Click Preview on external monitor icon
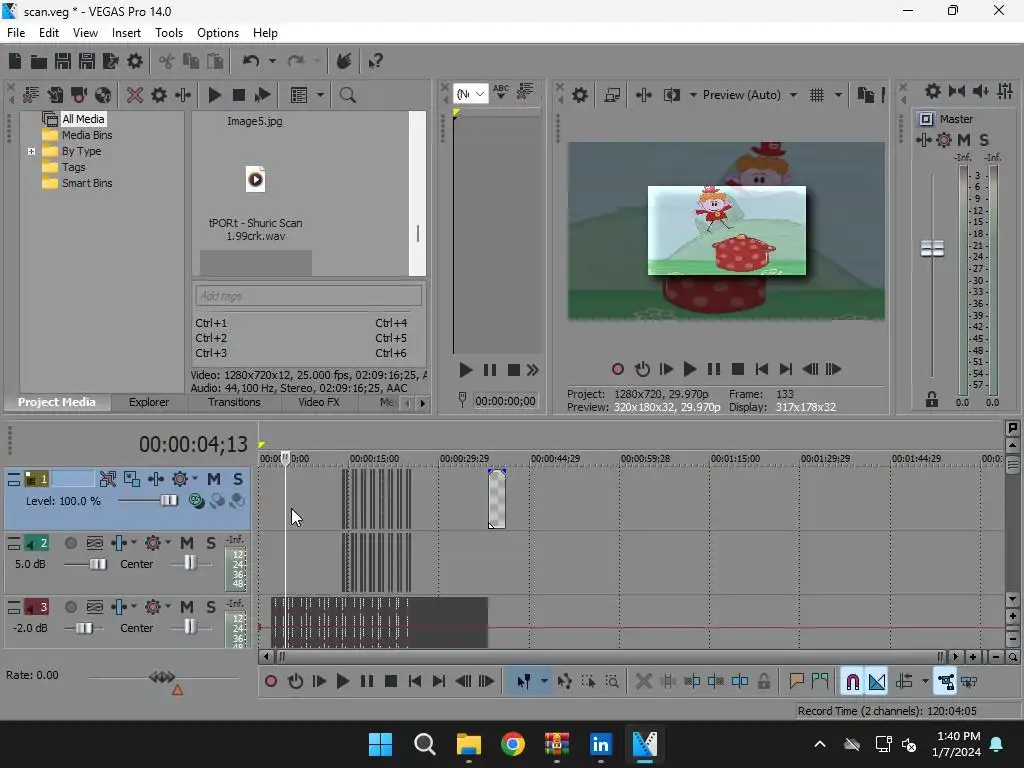The height and width of the screenshot is (768, 1024). (612, 95)
